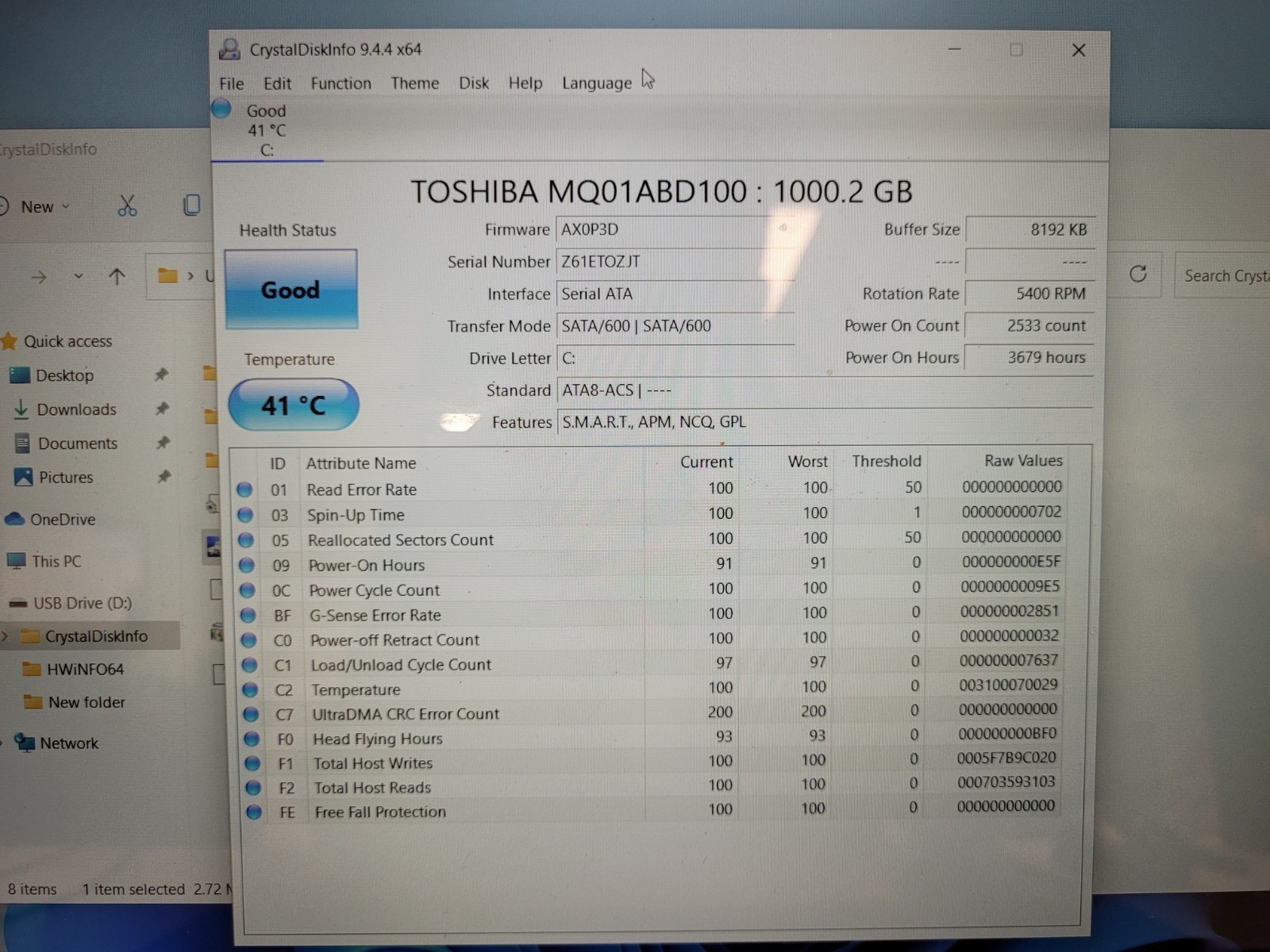
Task: Click the Transfer Mode field SATA/600
Action: click(x=675, y=326)
